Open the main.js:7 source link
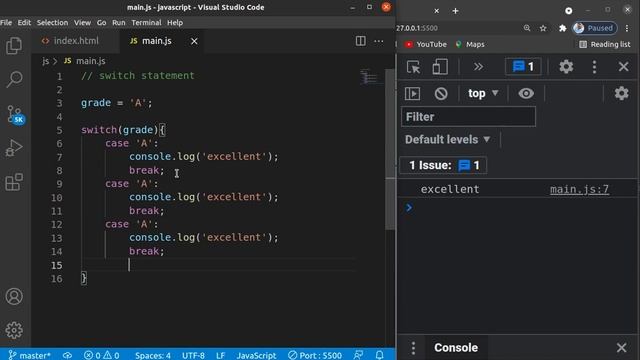This screenshot has width=640, height=360. click(x=579, y=189)
